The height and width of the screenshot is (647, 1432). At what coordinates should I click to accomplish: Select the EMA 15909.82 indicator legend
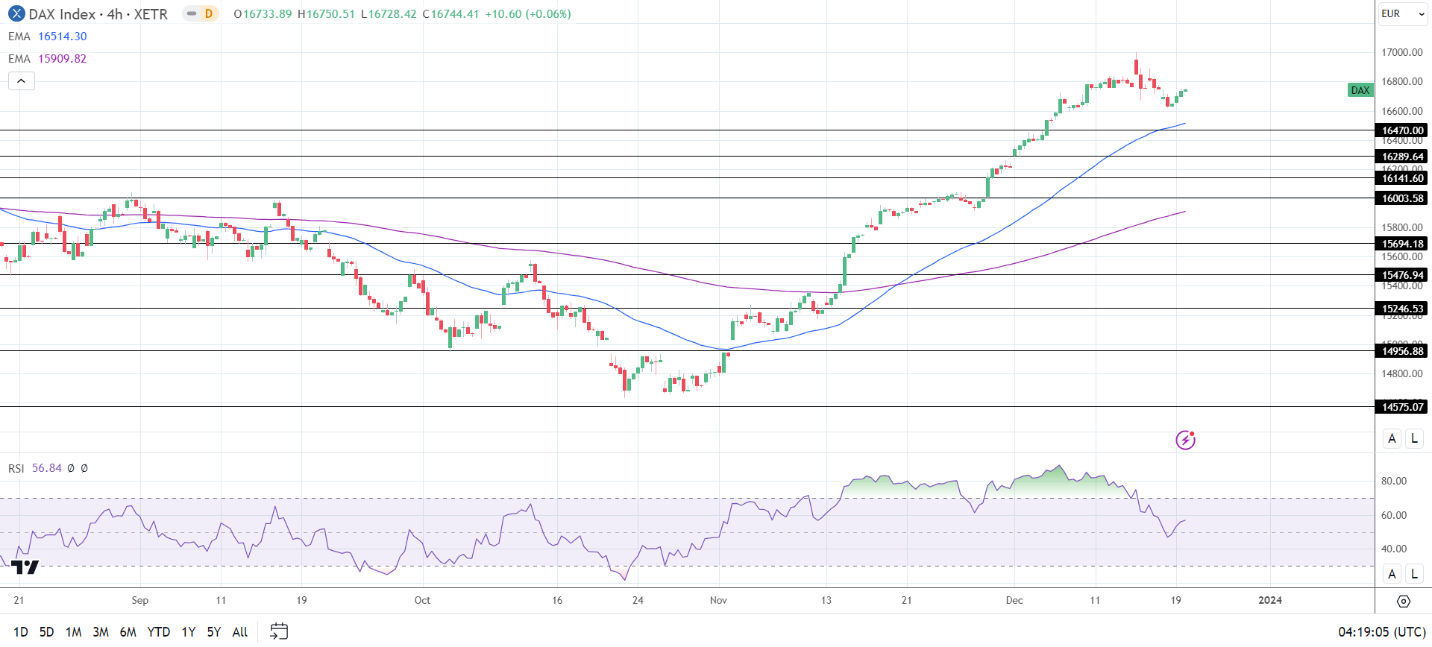(x=47, y=58)
